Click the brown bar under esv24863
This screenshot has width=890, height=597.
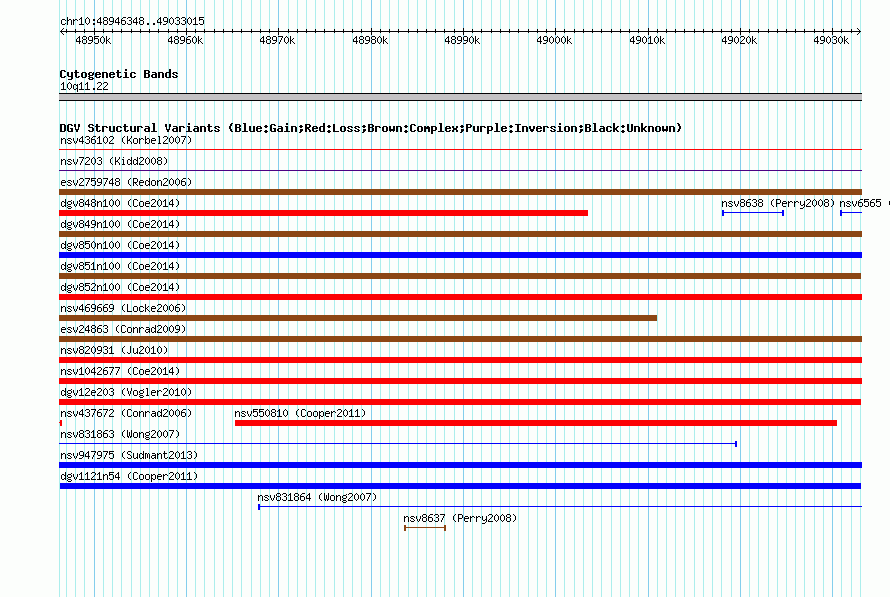(460, 339)
